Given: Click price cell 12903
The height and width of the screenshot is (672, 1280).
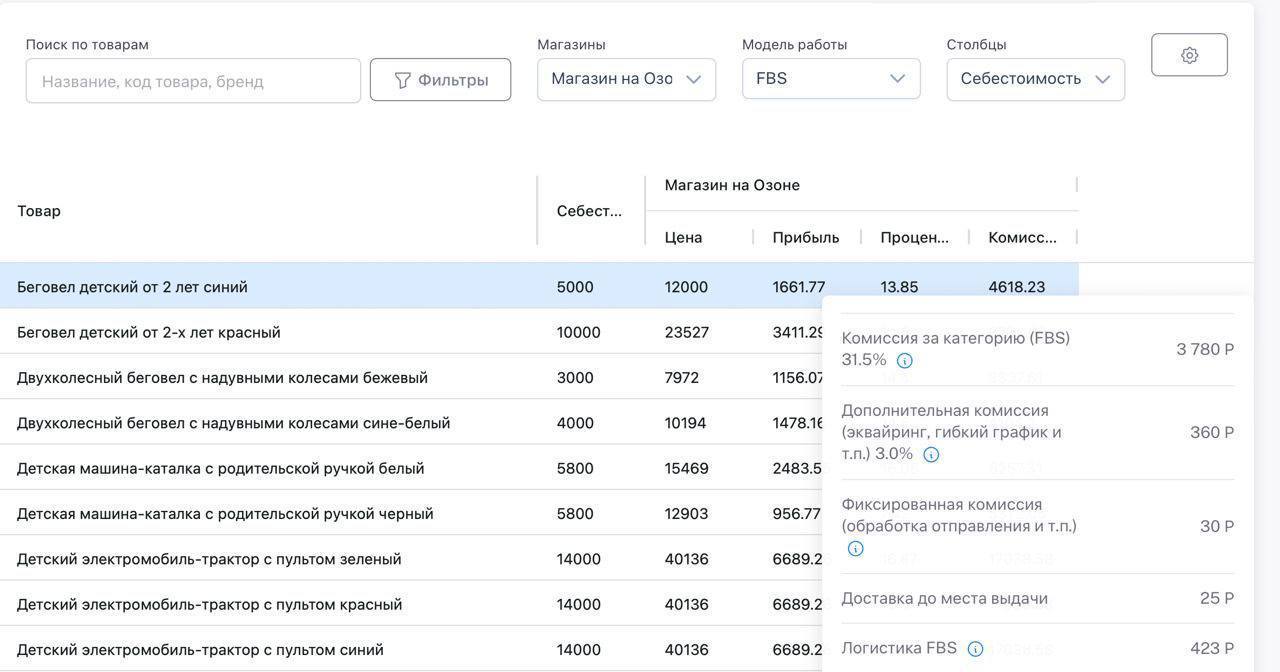Looking at the screenshot, I should 686,514.
